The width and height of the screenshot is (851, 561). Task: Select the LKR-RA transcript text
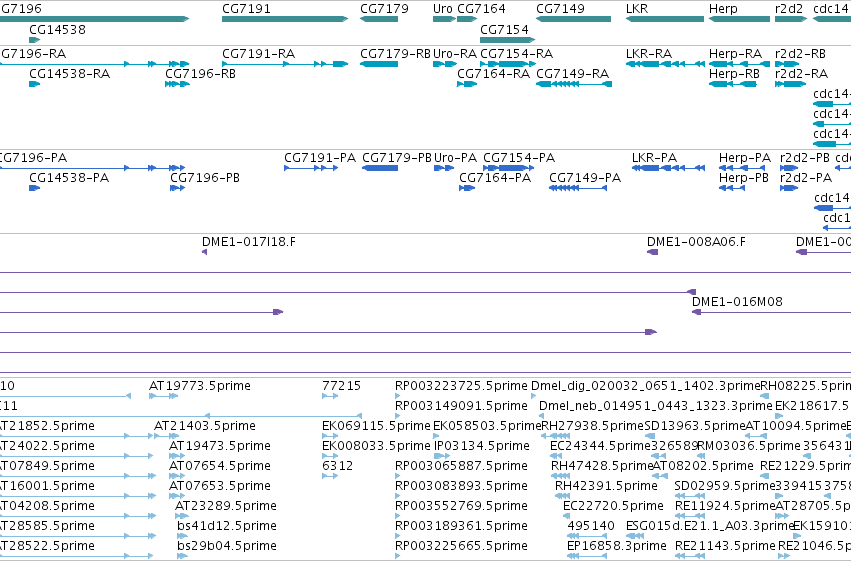point(649,54)
